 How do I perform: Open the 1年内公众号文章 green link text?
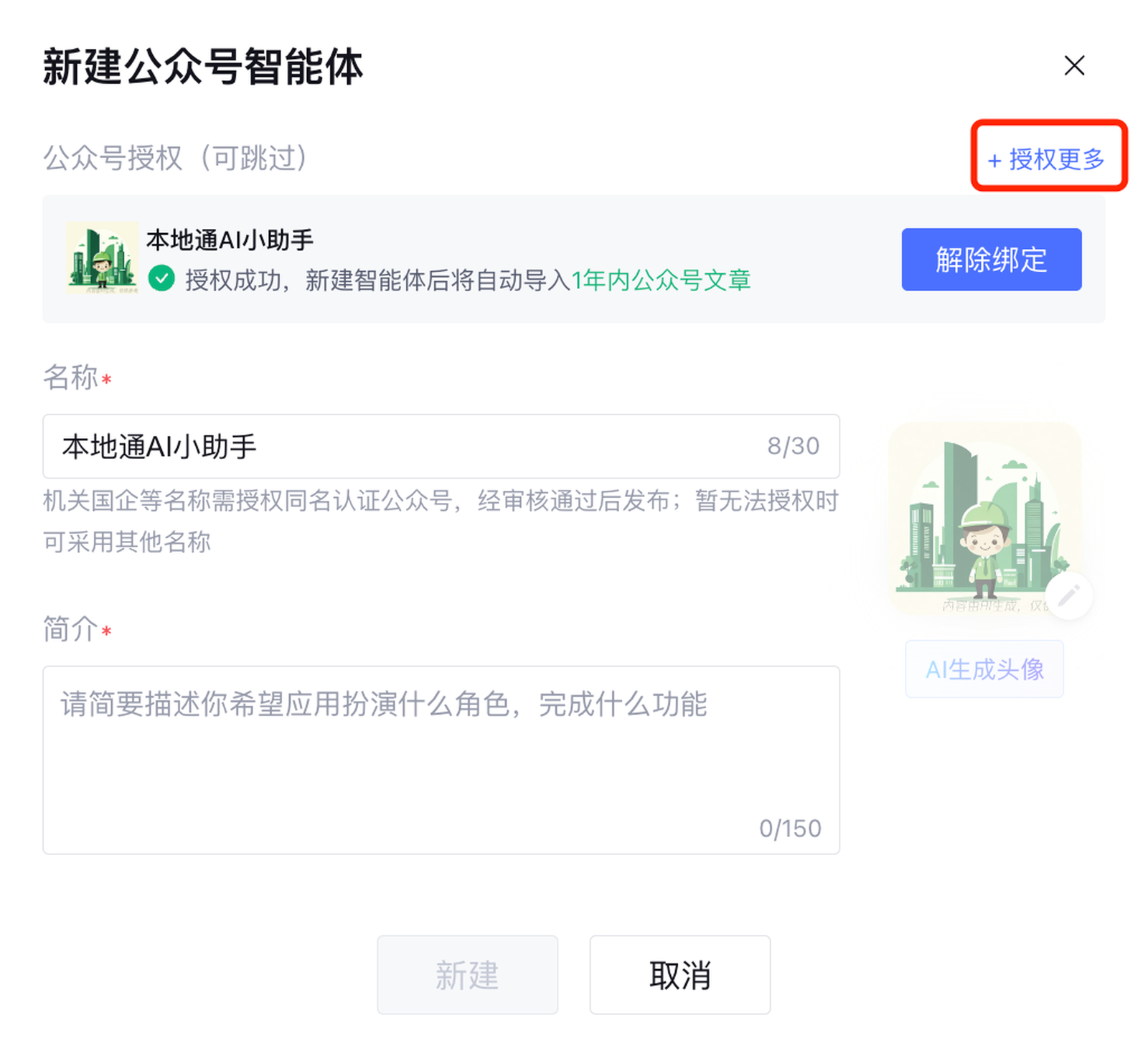tap(661, 280)
